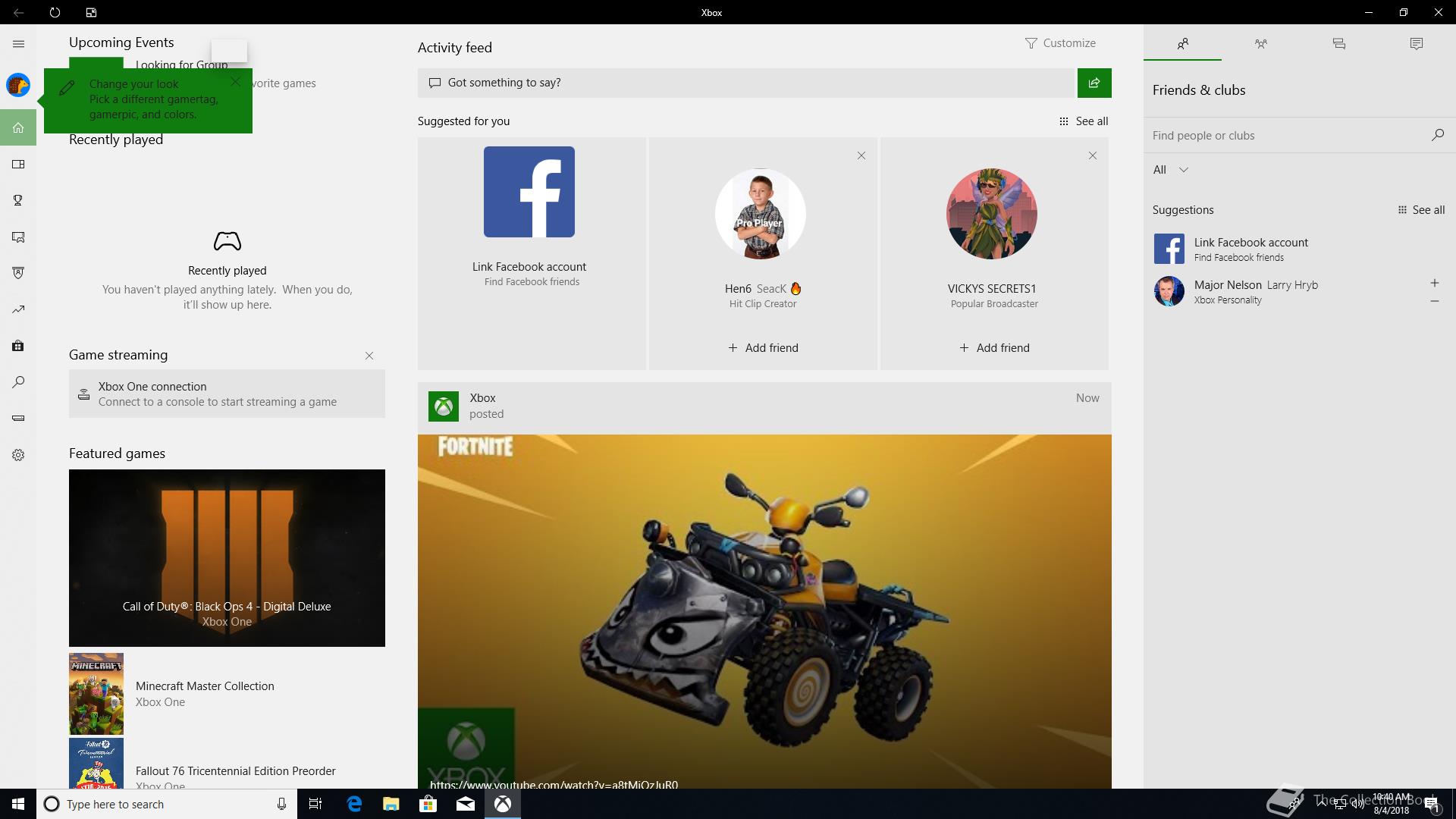Open Task View on the taskbar
Screen dimensions: 1456x819
click(315, 804)
